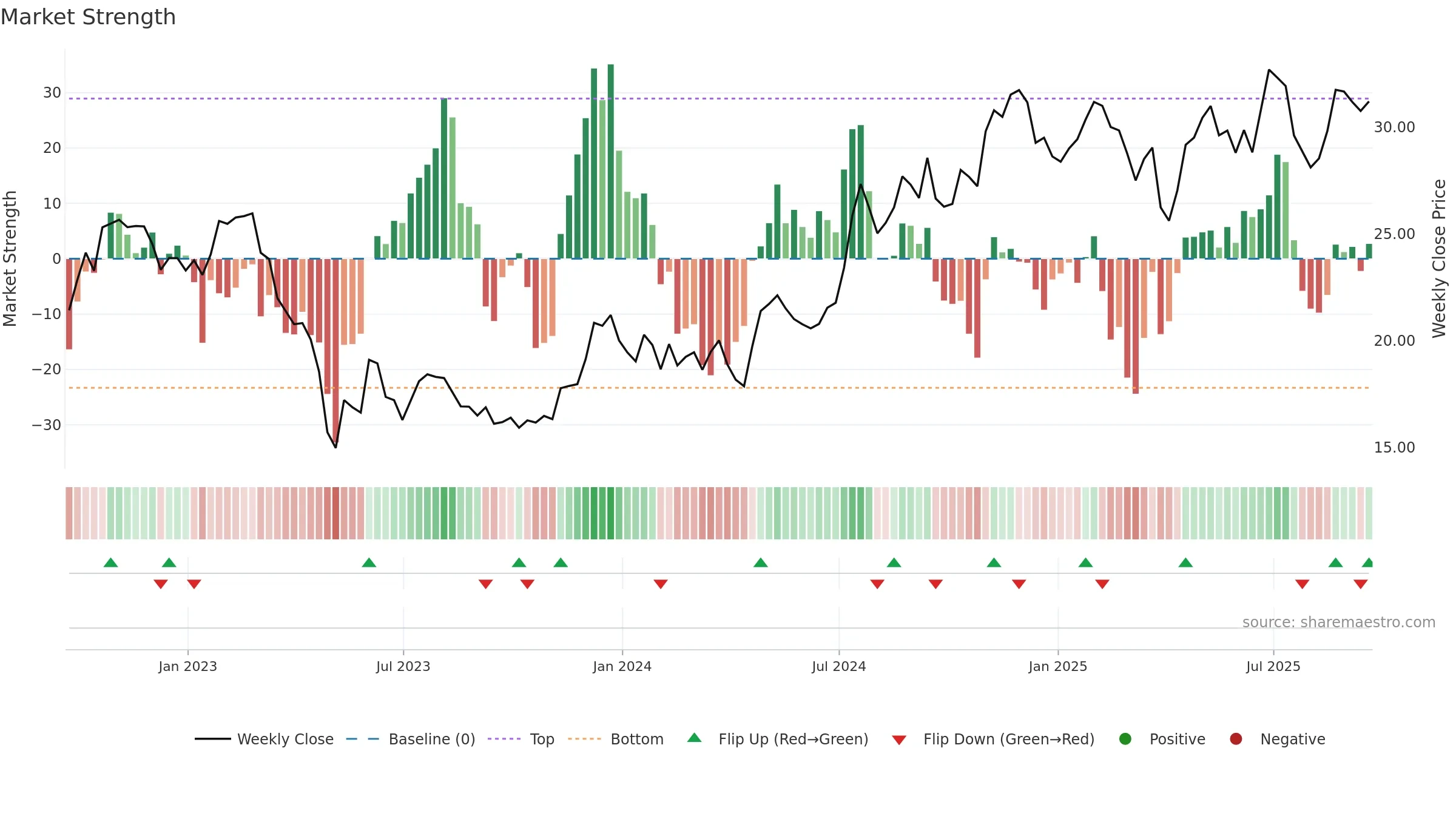This screenshot has width=1456, height=819.
Task: Click the orange dotted Bottom line sample
Action: tap(584, 739)
